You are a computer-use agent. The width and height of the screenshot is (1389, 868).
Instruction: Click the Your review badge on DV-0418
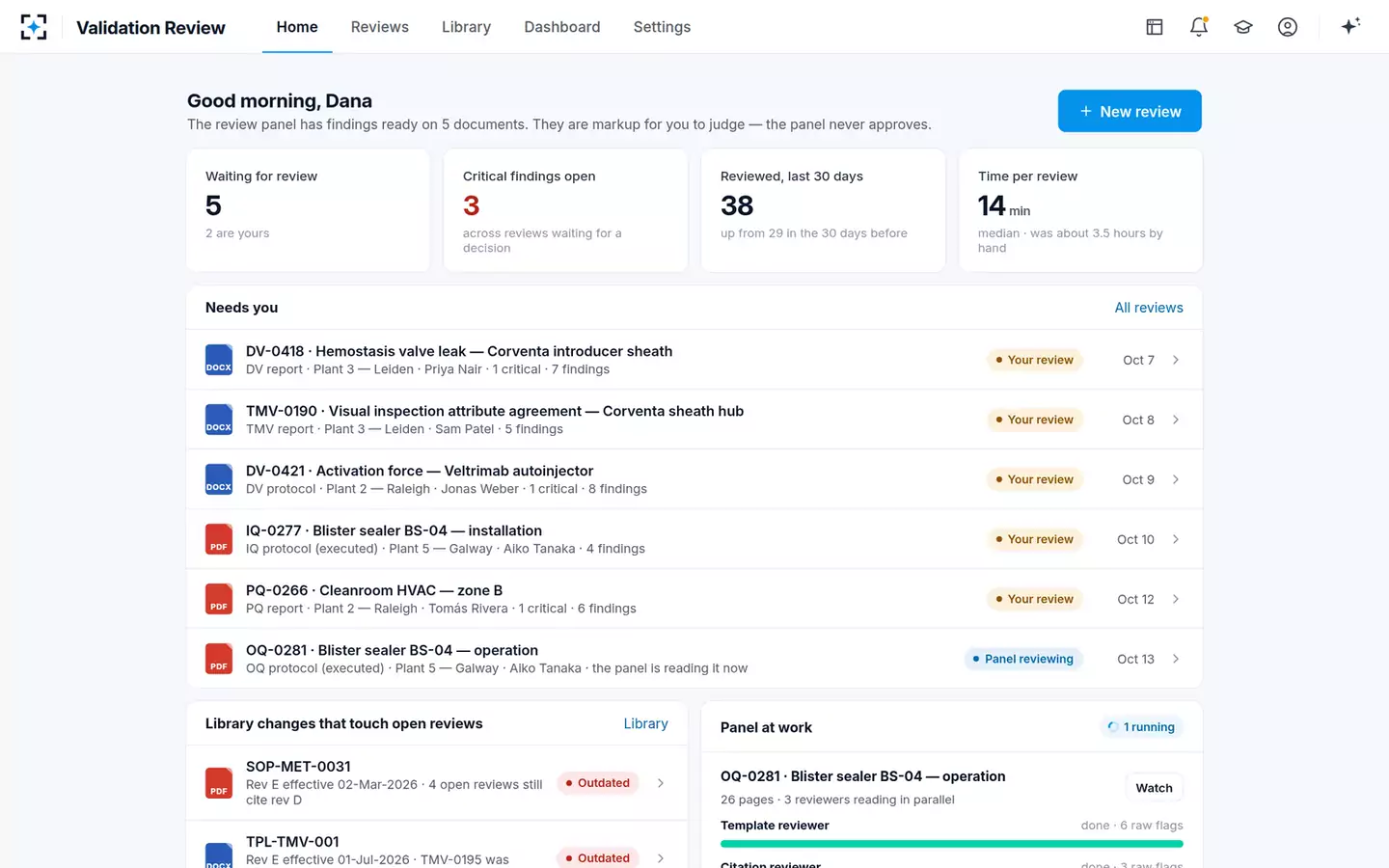[x=1035, y=360]
